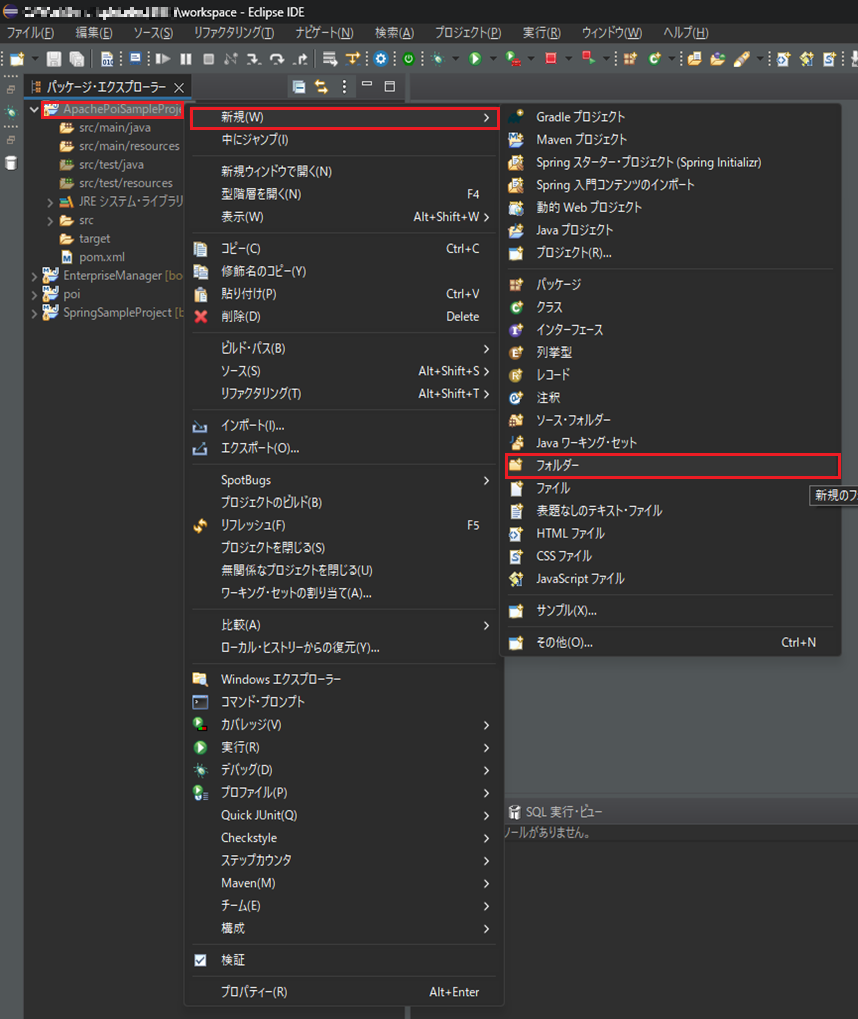Open the ウィンドウ(W) menu

tap(612, 32)
